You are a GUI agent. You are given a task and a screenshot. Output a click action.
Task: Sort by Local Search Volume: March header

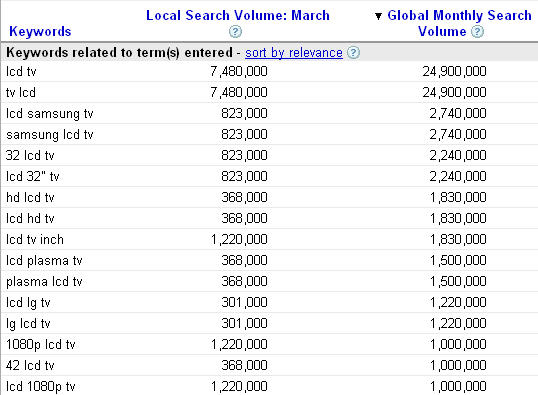pos(238,15)
